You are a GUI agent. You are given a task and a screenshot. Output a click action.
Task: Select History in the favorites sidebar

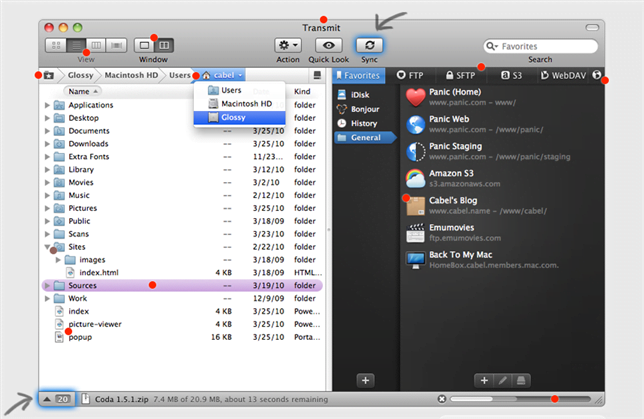coord(365,123)
